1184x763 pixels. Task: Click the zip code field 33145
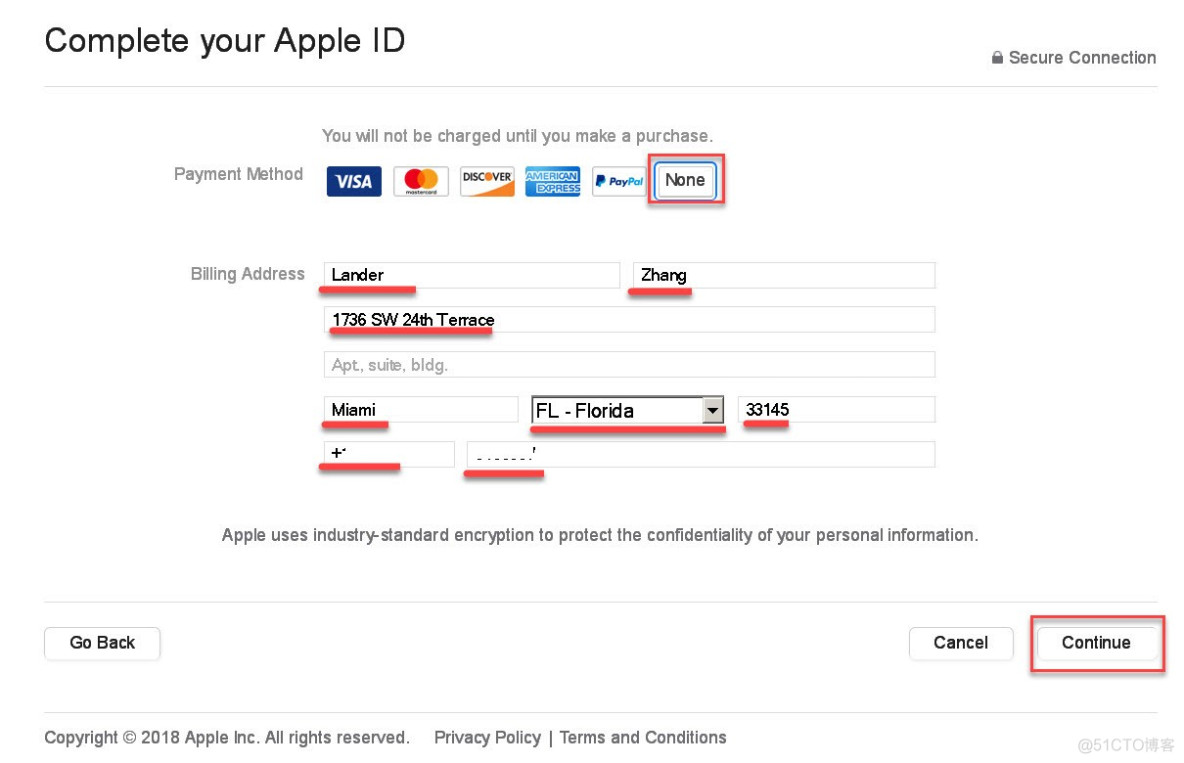pyautogui.click(x=836, y=409)
